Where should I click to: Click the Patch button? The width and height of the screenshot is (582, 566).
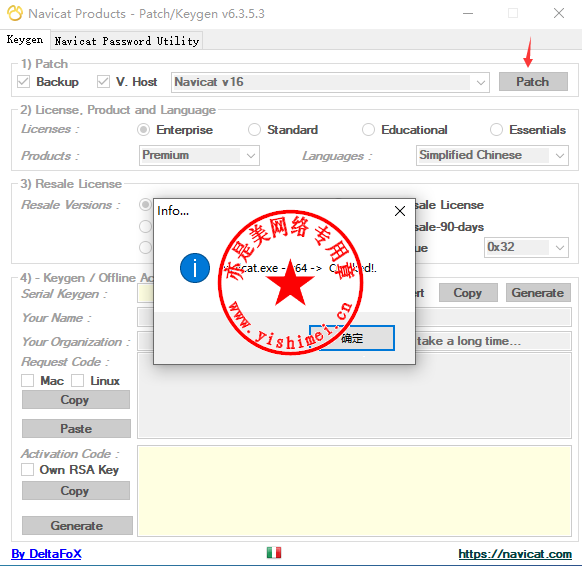click(533, 82)
